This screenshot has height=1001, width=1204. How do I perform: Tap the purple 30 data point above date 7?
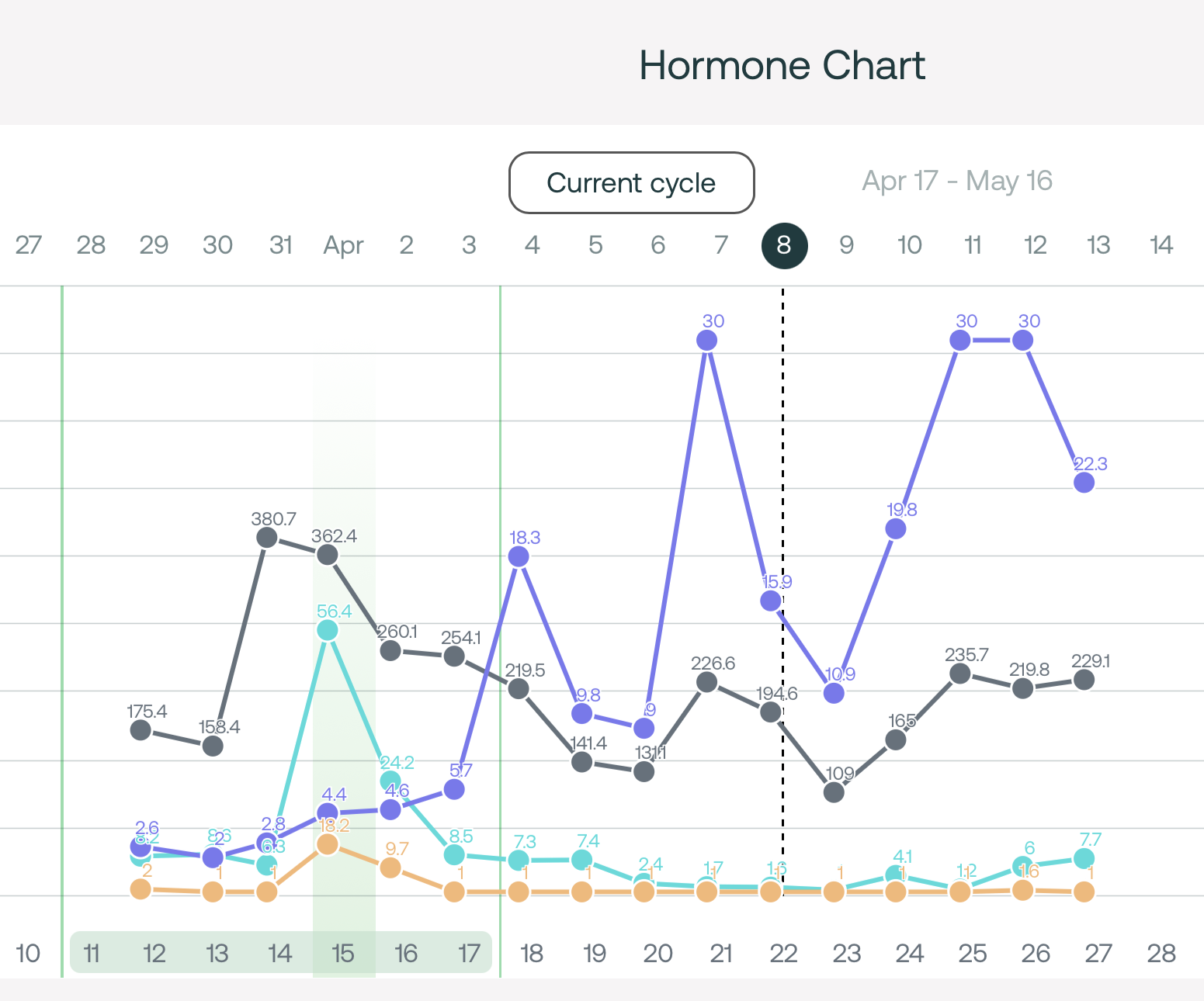[706, 340]
